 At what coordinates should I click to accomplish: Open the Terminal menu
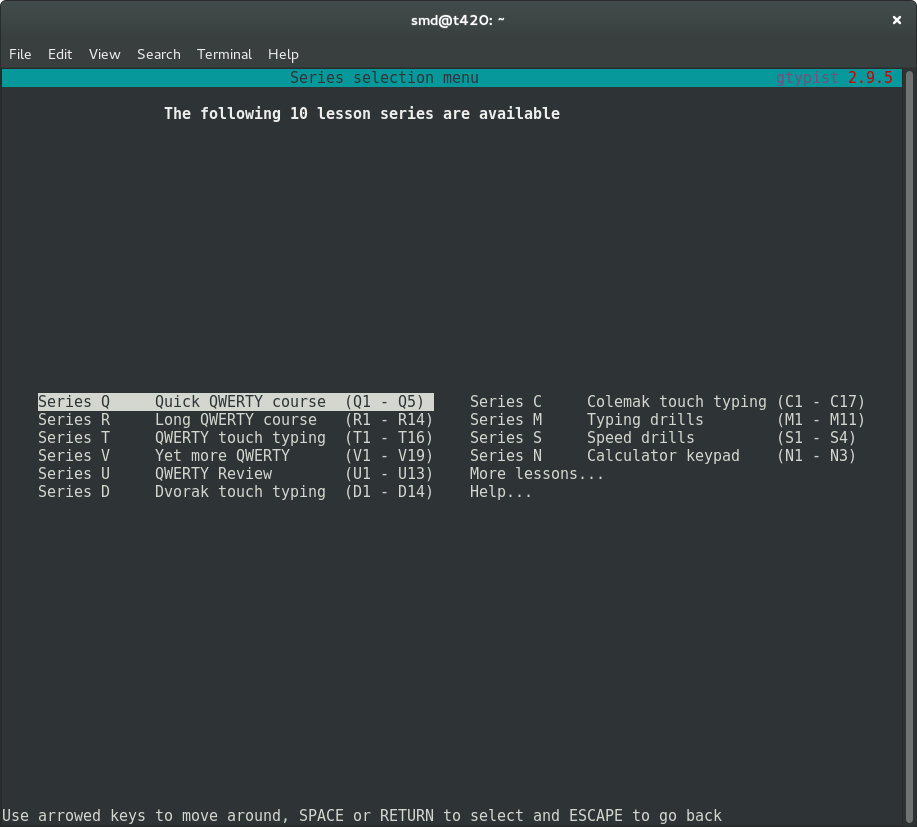[x=223, y=54]
